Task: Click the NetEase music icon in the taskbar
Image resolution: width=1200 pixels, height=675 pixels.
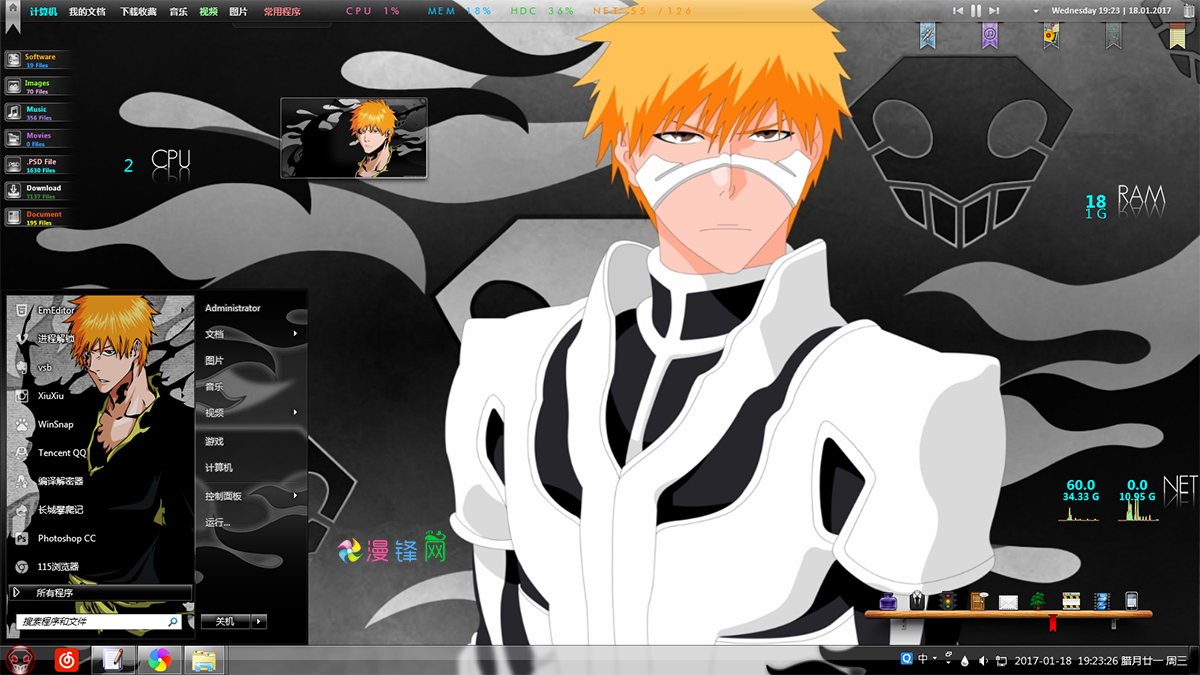Action: coord(64,660)
